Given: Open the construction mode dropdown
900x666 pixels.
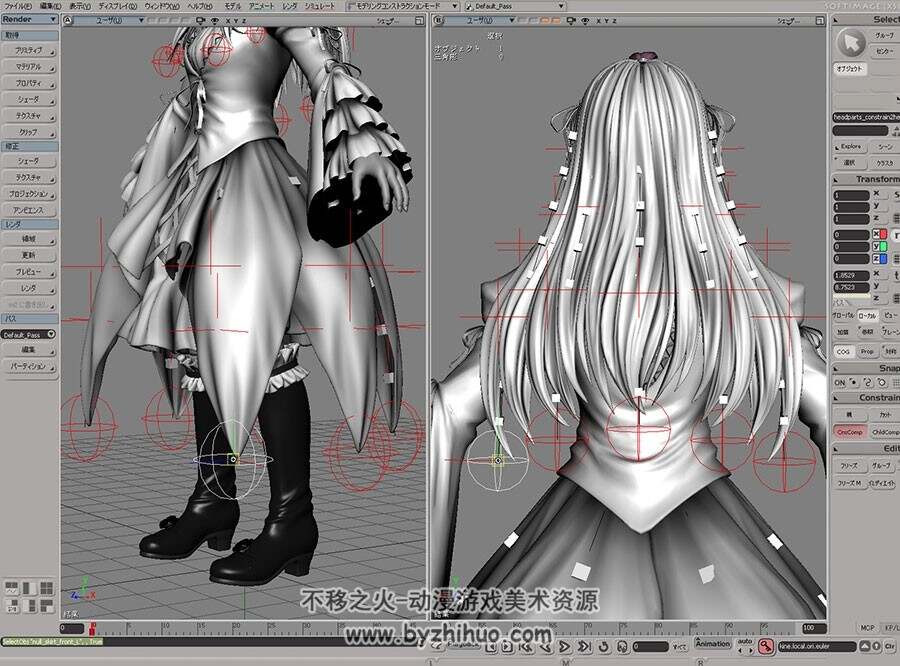Looking at the screenshot, I should pos(402,6).
